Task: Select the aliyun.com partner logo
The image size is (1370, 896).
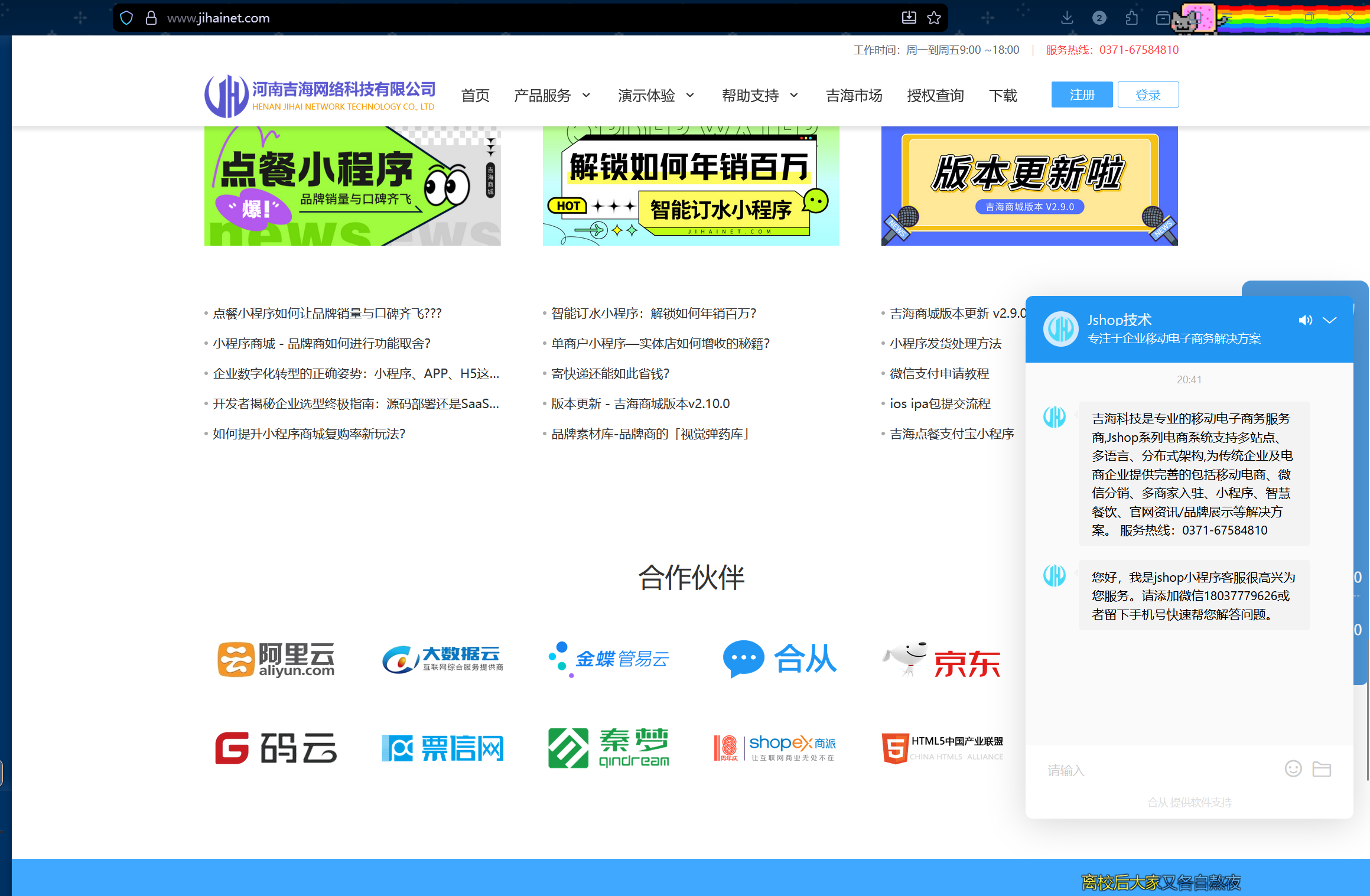Action: tap(276, 659)
